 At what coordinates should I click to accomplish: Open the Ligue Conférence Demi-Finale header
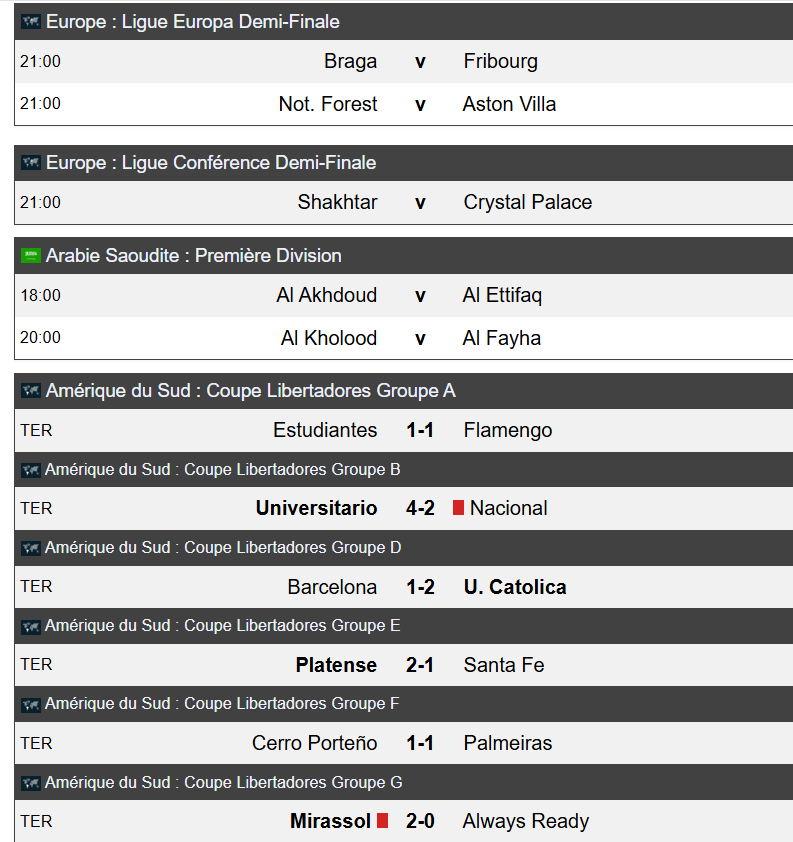coord(211,162)
